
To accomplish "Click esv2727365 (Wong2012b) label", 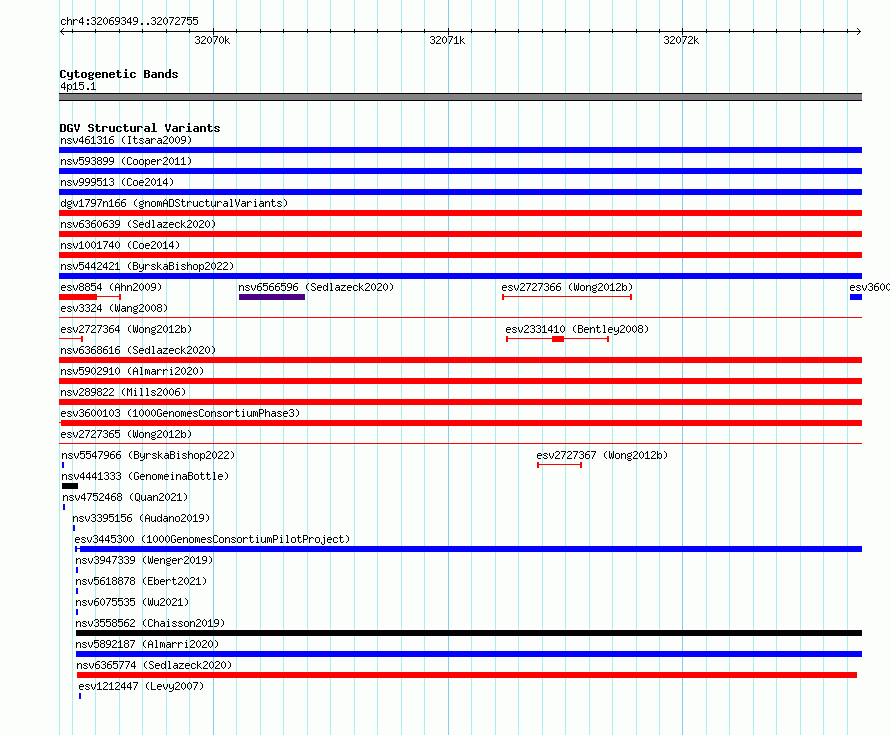I will [x=126, y=434].
